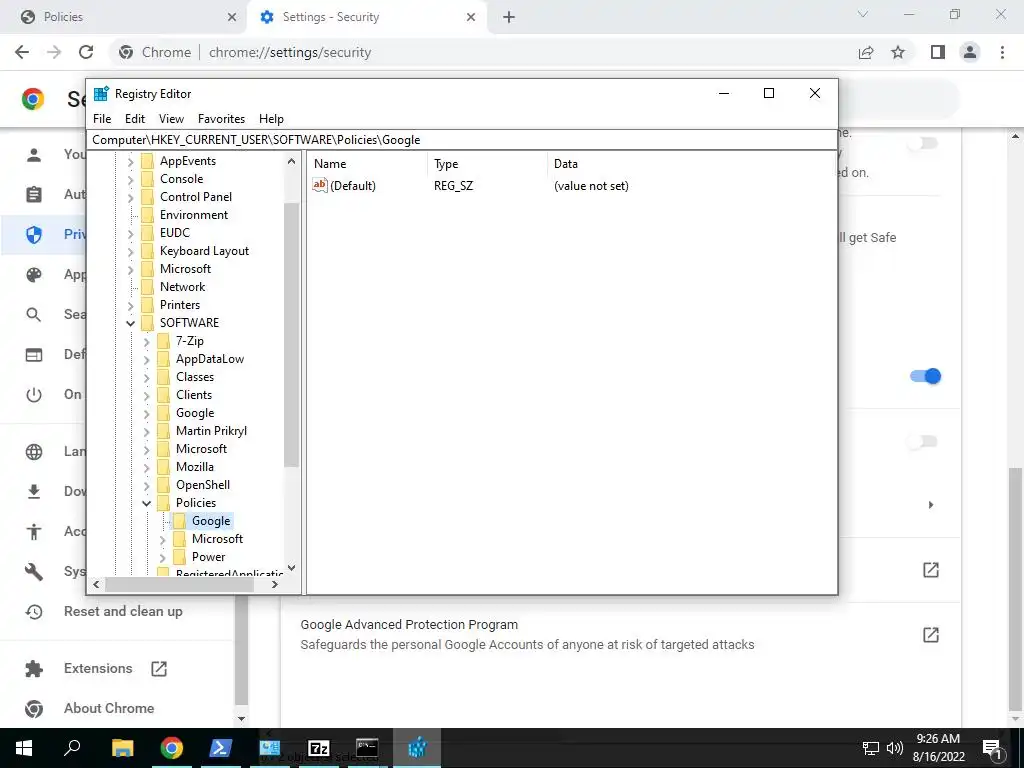Open the Help menu in Registry Editor
1024x768 pixels.
[x=271, y=119]
